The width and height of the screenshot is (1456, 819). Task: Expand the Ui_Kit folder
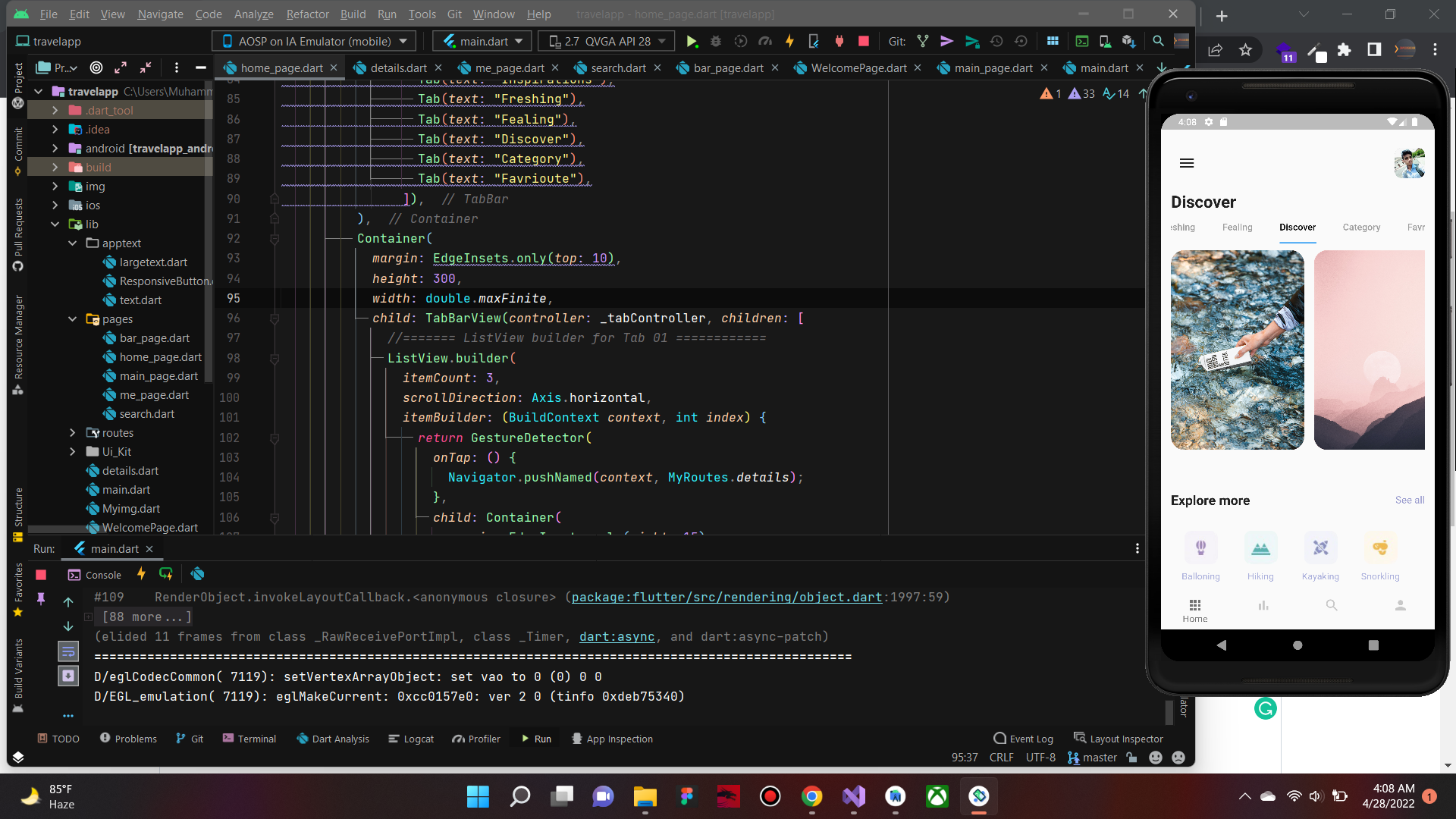[72, 452]
